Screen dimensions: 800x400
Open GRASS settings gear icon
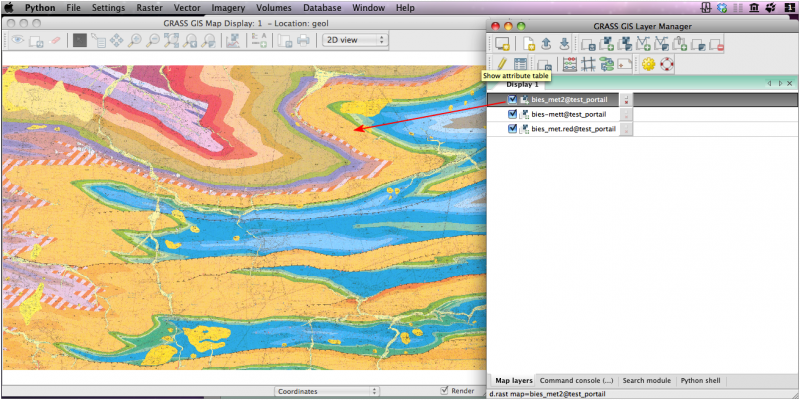click(x=647, y=64)
